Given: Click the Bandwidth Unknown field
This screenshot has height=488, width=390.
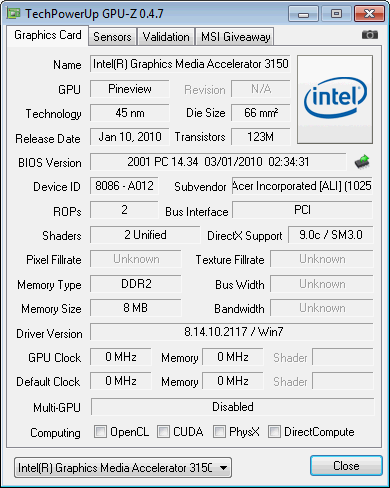Looking at the screenshot, I should coord(322,308).
